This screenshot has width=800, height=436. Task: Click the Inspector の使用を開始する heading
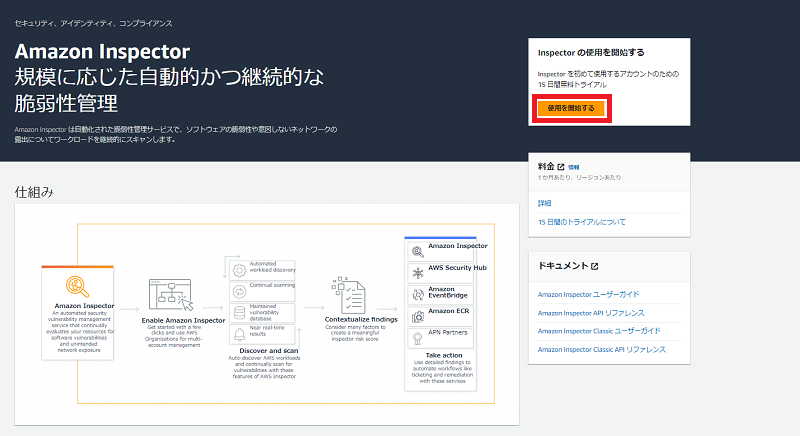click(591, 53)
